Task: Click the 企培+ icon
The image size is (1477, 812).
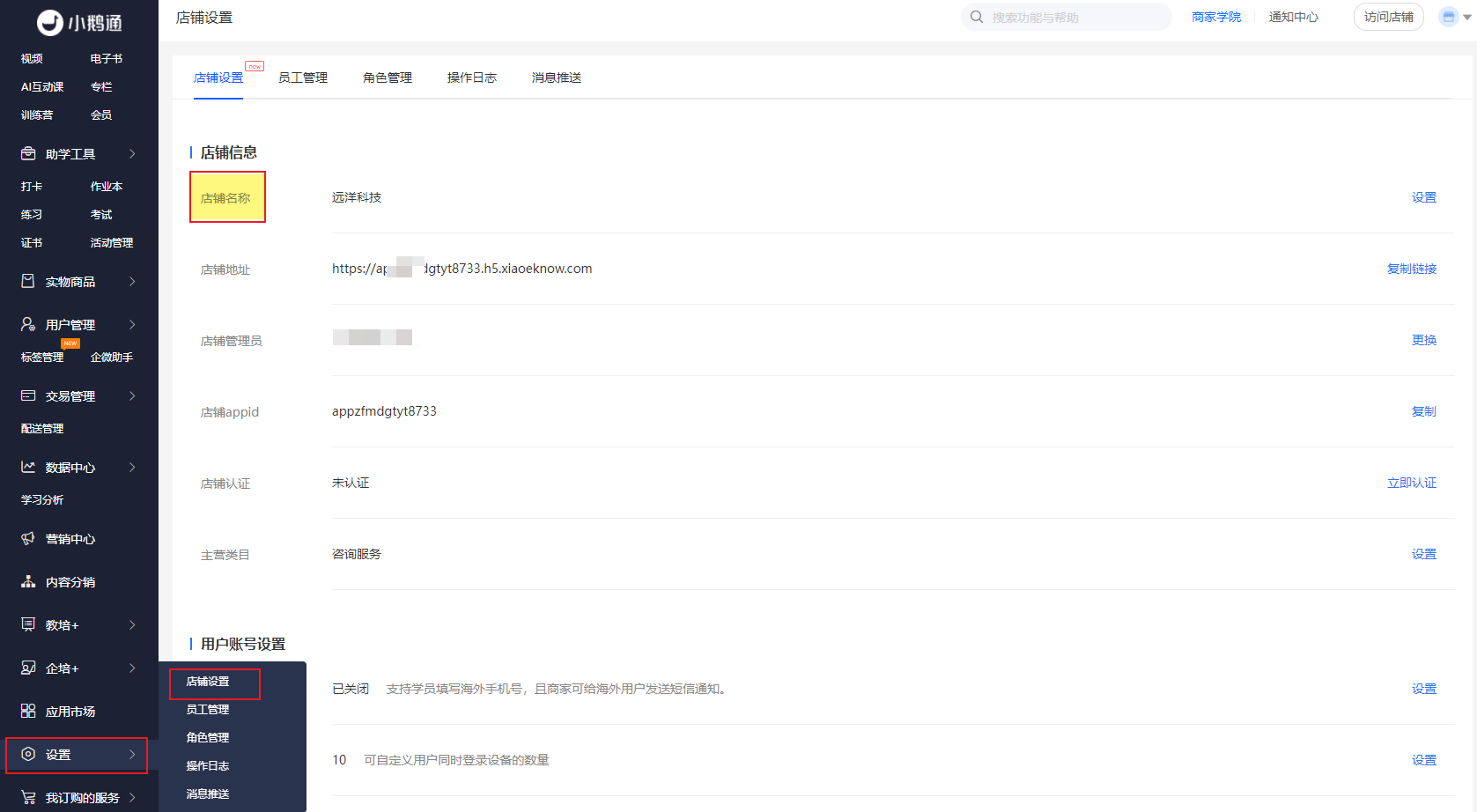Action: click(28, 668)
